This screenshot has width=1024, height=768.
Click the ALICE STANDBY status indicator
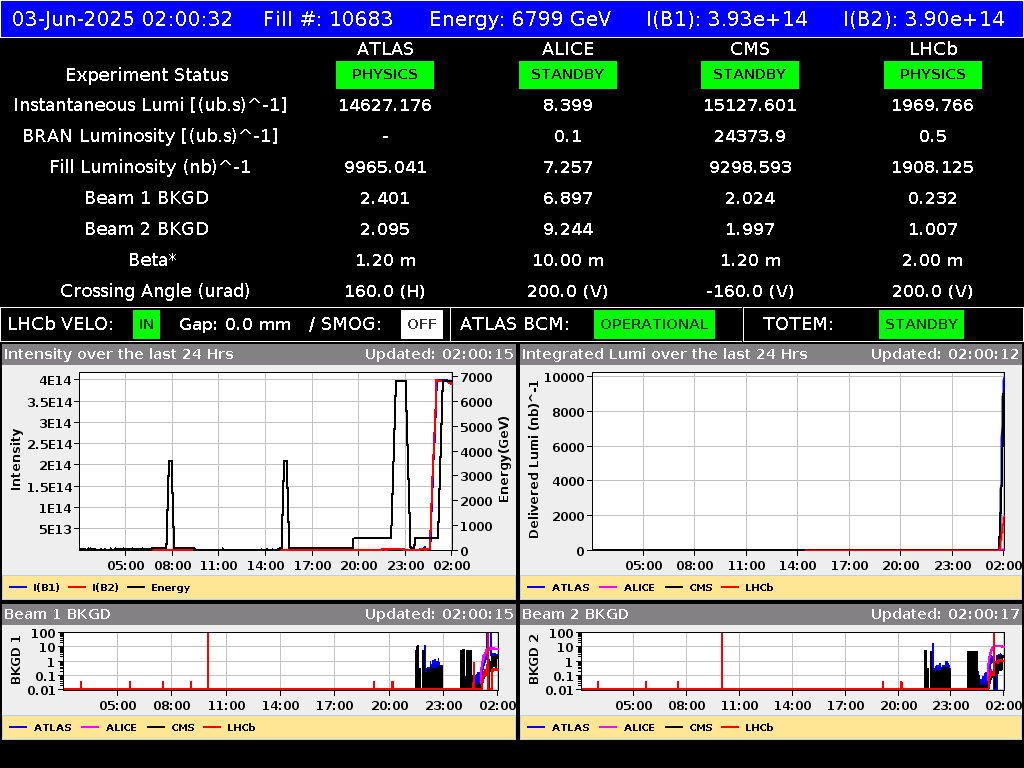point(568,74)
